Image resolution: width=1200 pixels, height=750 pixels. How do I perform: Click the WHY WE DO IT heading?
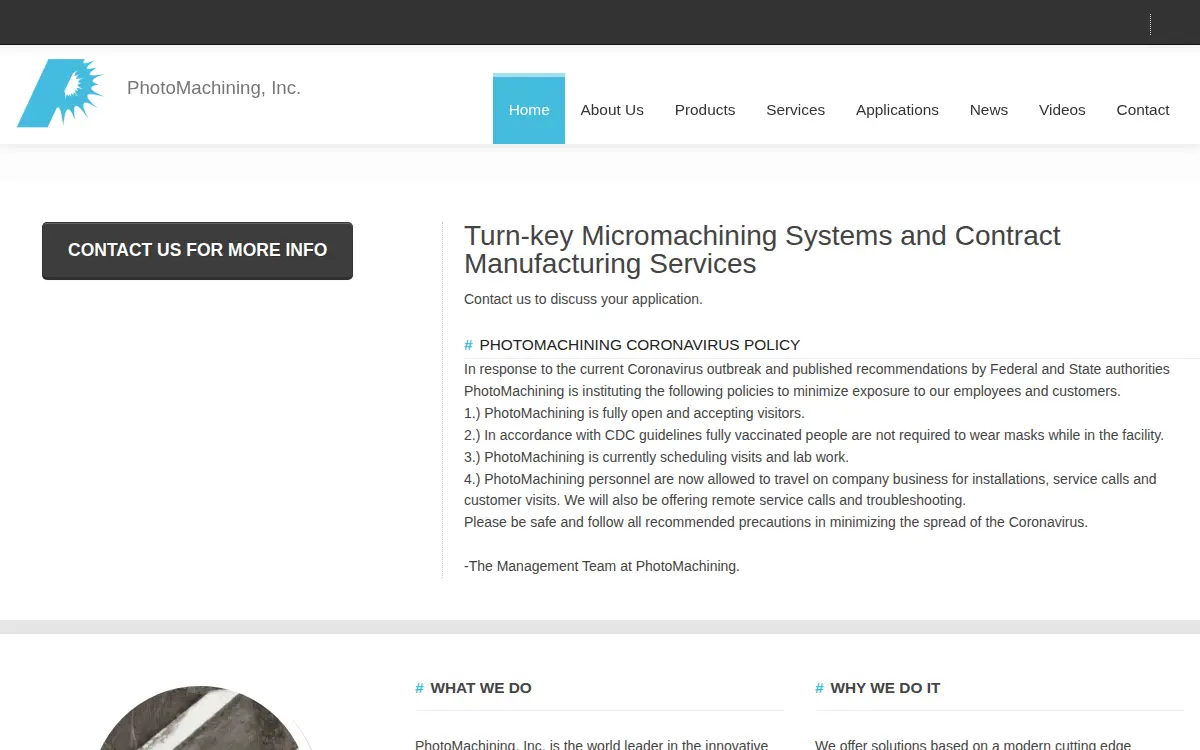(885, 688)
